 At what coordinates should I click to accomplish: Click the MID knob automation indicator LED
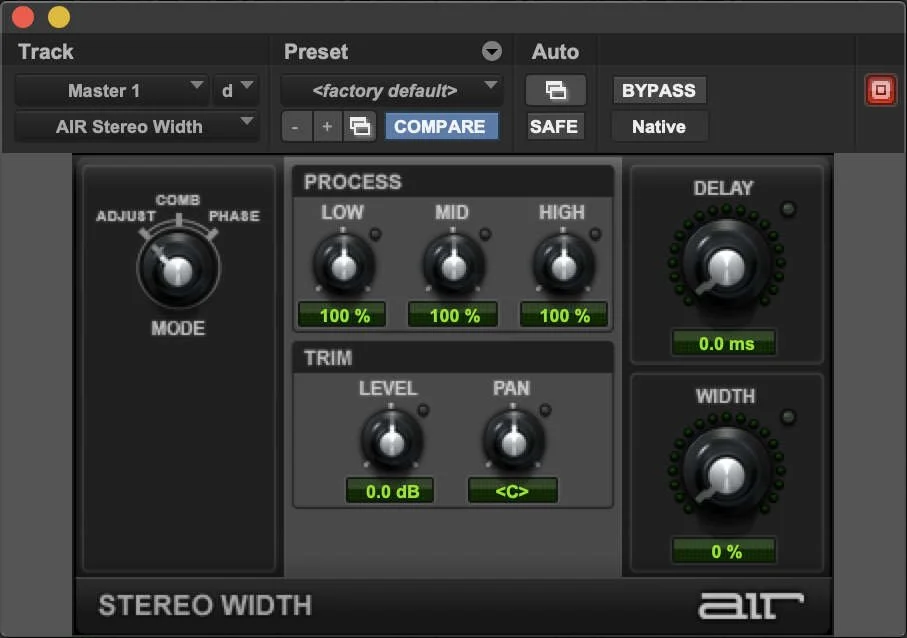pyautogui.click(x=485, y=234)
